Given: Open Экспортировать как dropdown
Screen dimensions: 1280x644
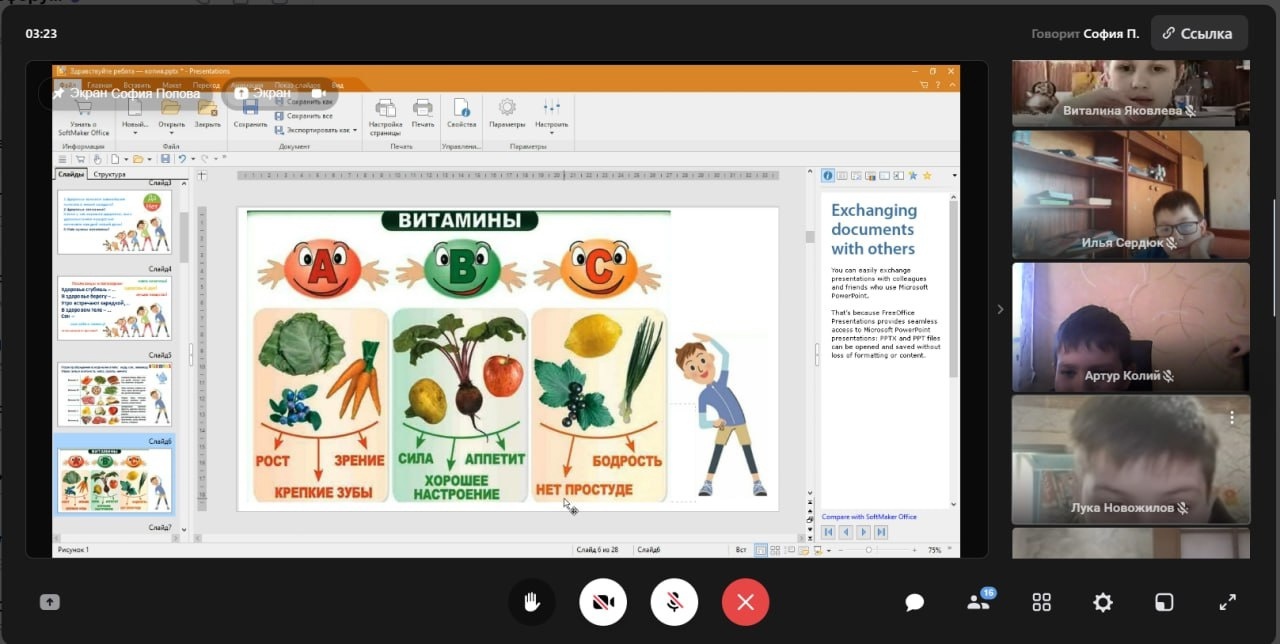Looking at the screenshot, I should (316, 130).
